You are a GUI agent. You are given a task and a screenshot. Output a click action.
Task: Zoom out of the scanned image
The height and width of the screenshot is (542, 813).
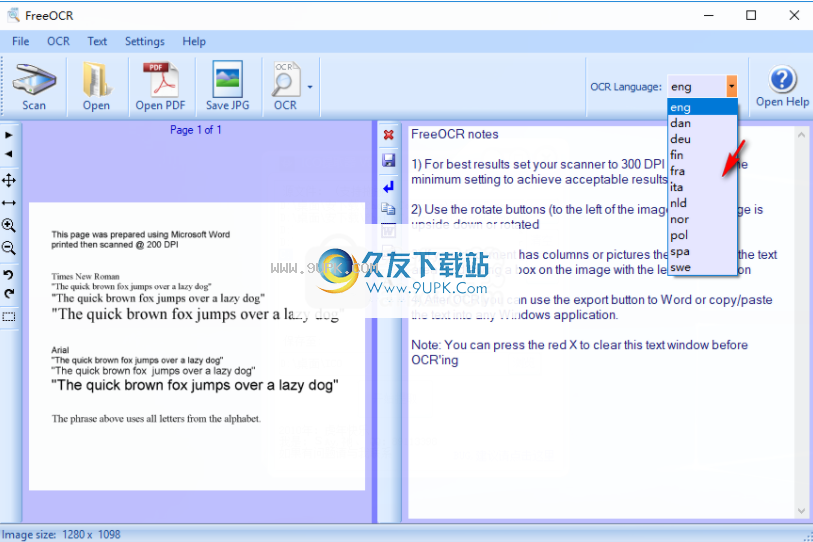[9, 248]
